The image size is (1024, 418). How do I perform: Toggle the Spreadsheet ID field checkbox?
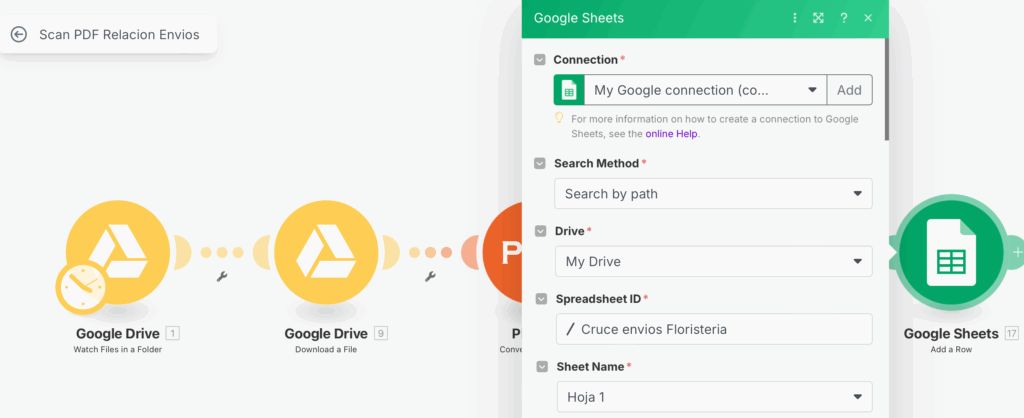541,299
